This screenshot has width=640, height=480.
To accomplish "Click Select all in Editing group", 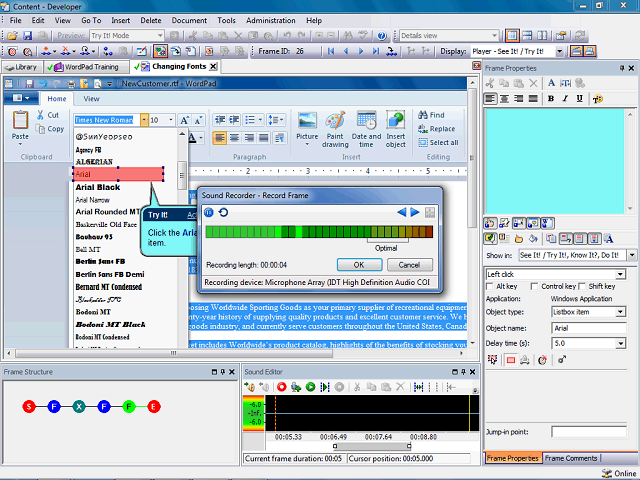I will click(x=438, y=142).
